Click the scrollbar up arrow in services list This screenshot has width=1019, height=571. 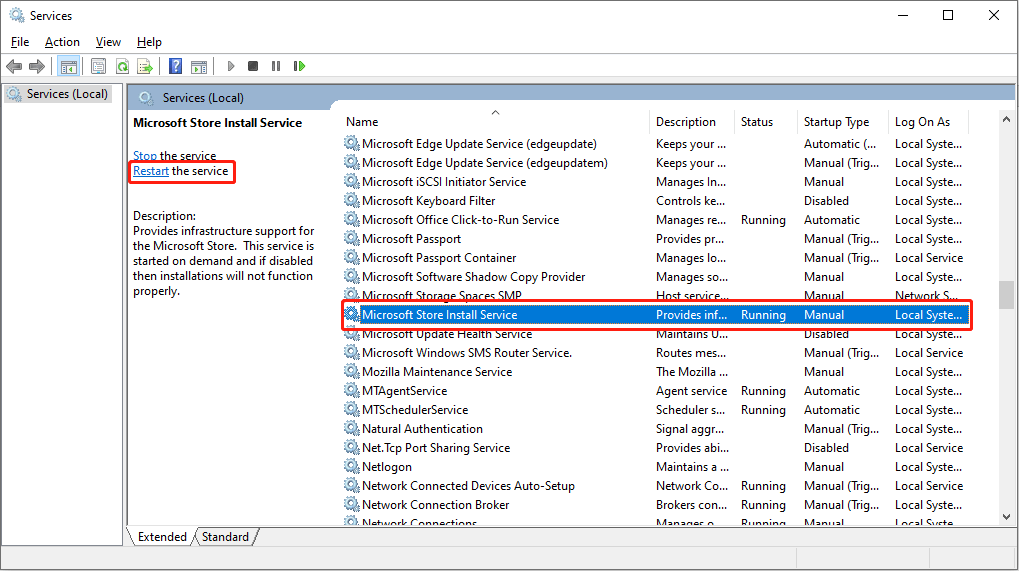1006,120
